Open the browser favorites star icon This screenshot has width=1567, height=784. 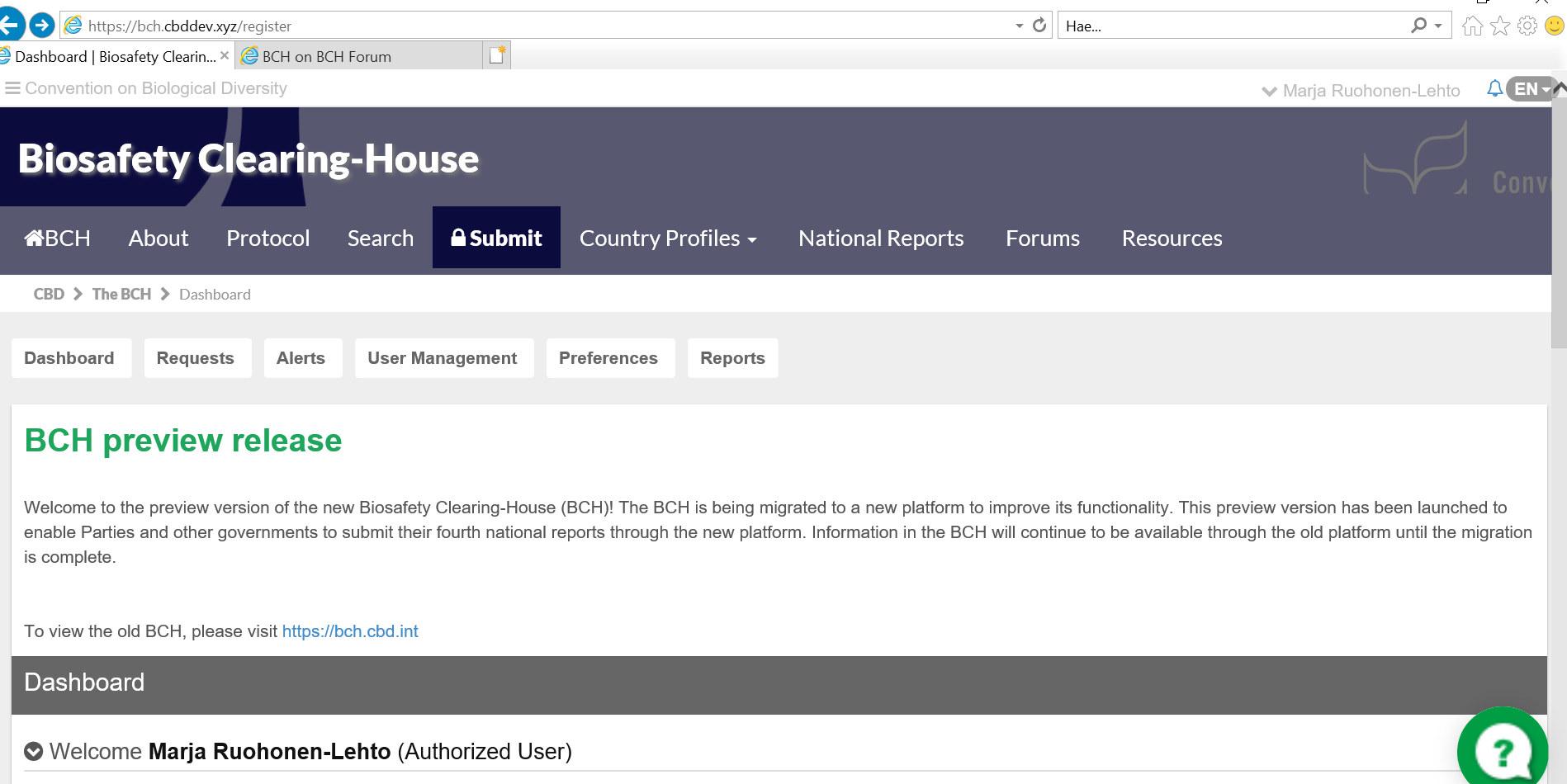click(x=1500, y=26)
